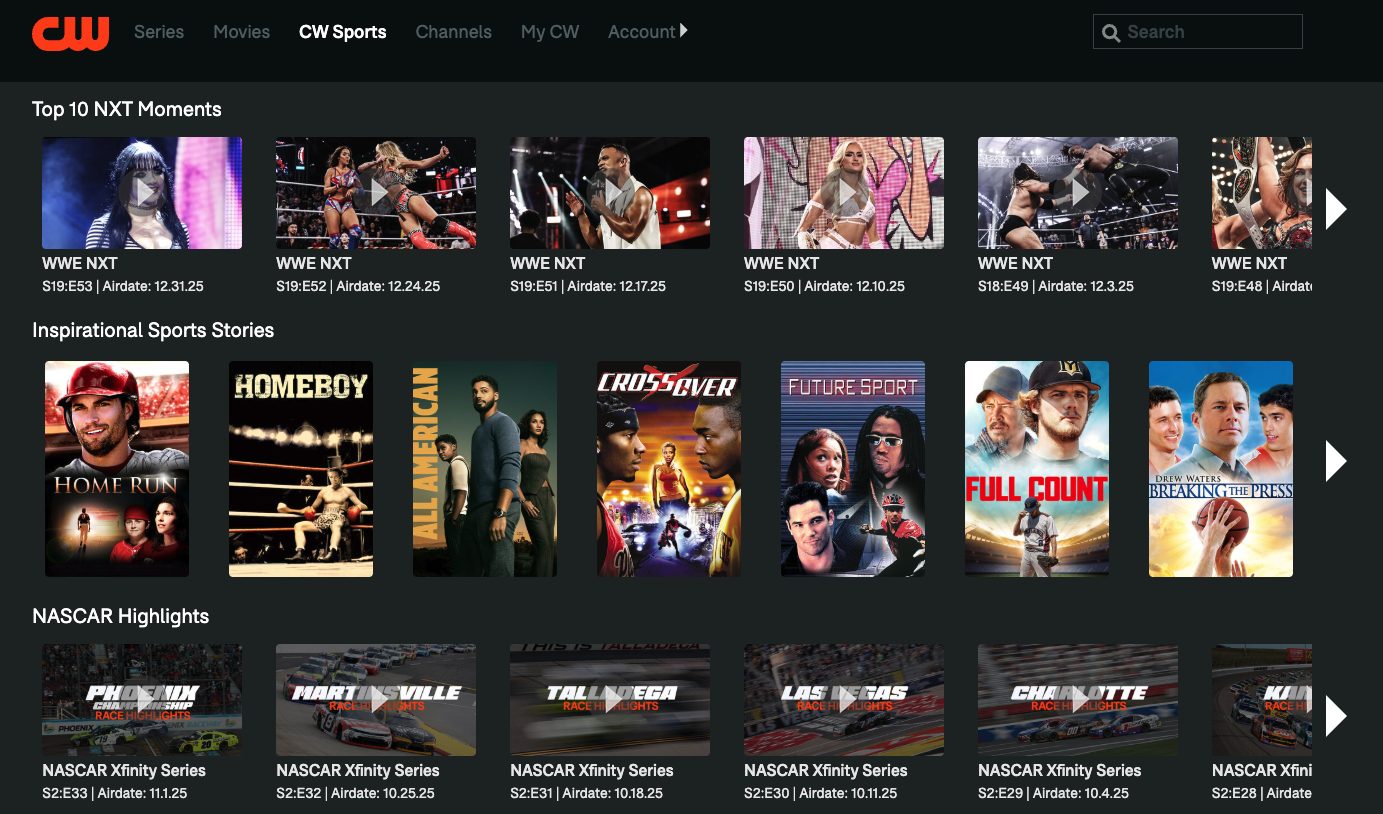Click the search magnifier icon

(x=1111, y=32)
